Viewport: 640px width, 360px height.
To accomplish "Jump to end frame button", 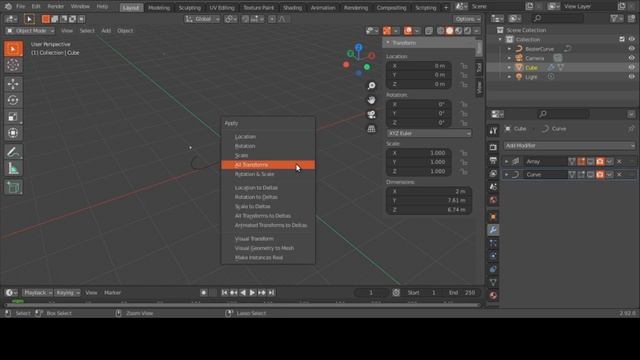I will tap(271, 293).
